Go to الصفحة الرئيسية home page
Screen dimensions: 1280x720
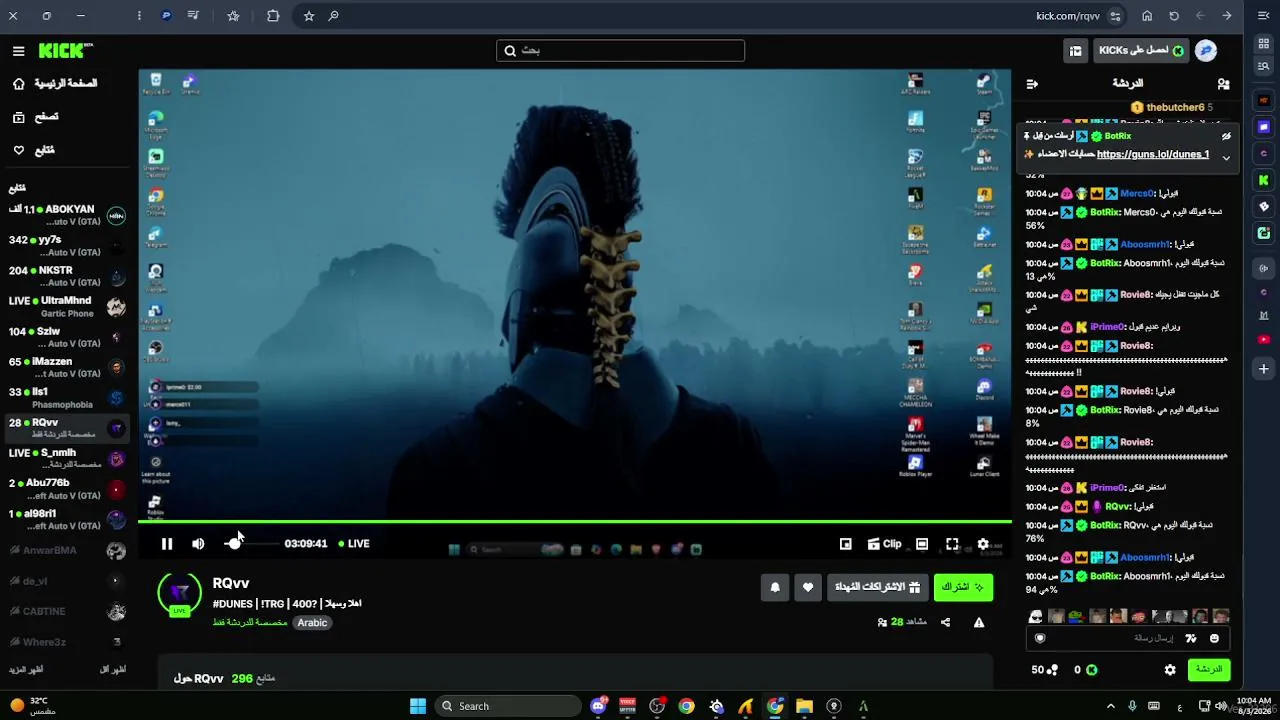pyautogui.click(x=56, y=84)
